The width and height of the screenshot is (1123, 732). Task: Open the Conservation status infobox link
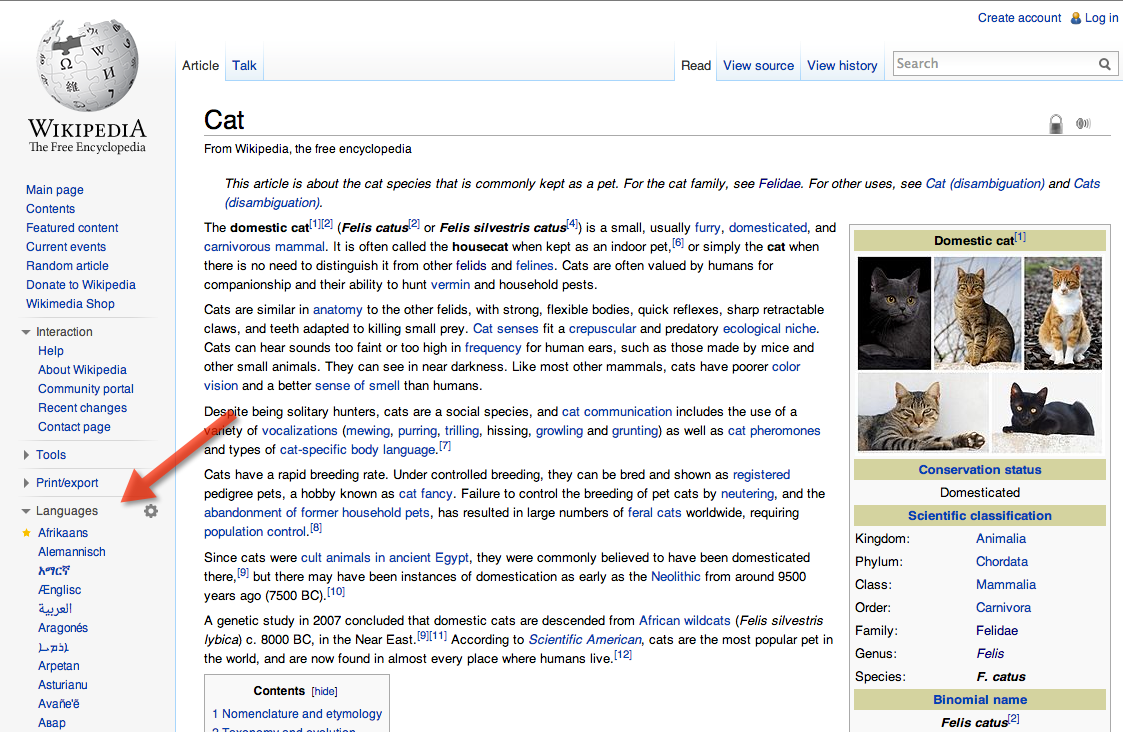click(x=980, y=470)
